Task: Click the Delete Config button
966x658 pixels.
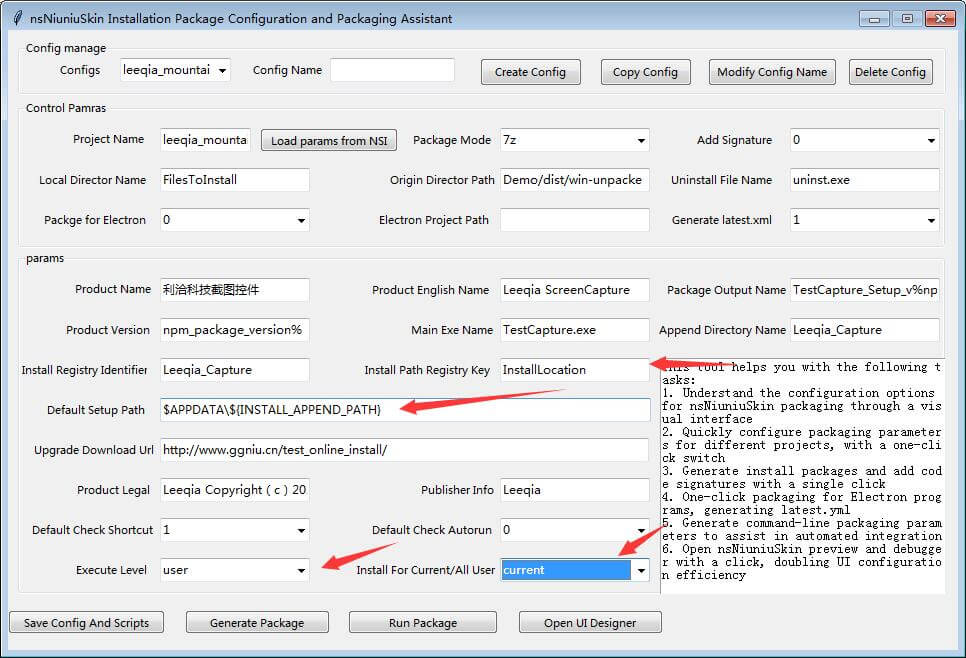Action: [x=890, y=72]
